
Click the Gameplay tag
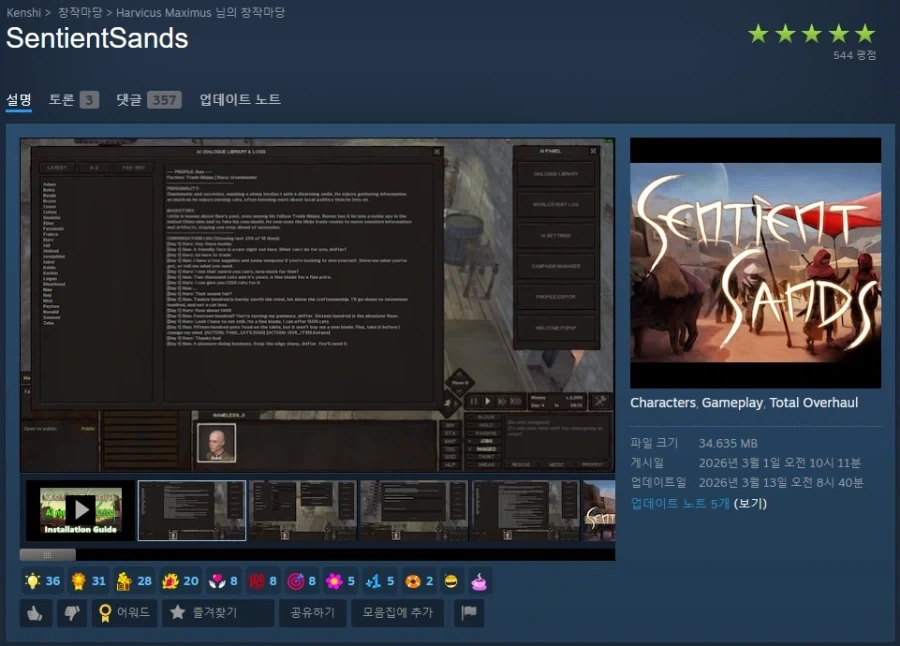pyautogui.click(x=732, y=403)
